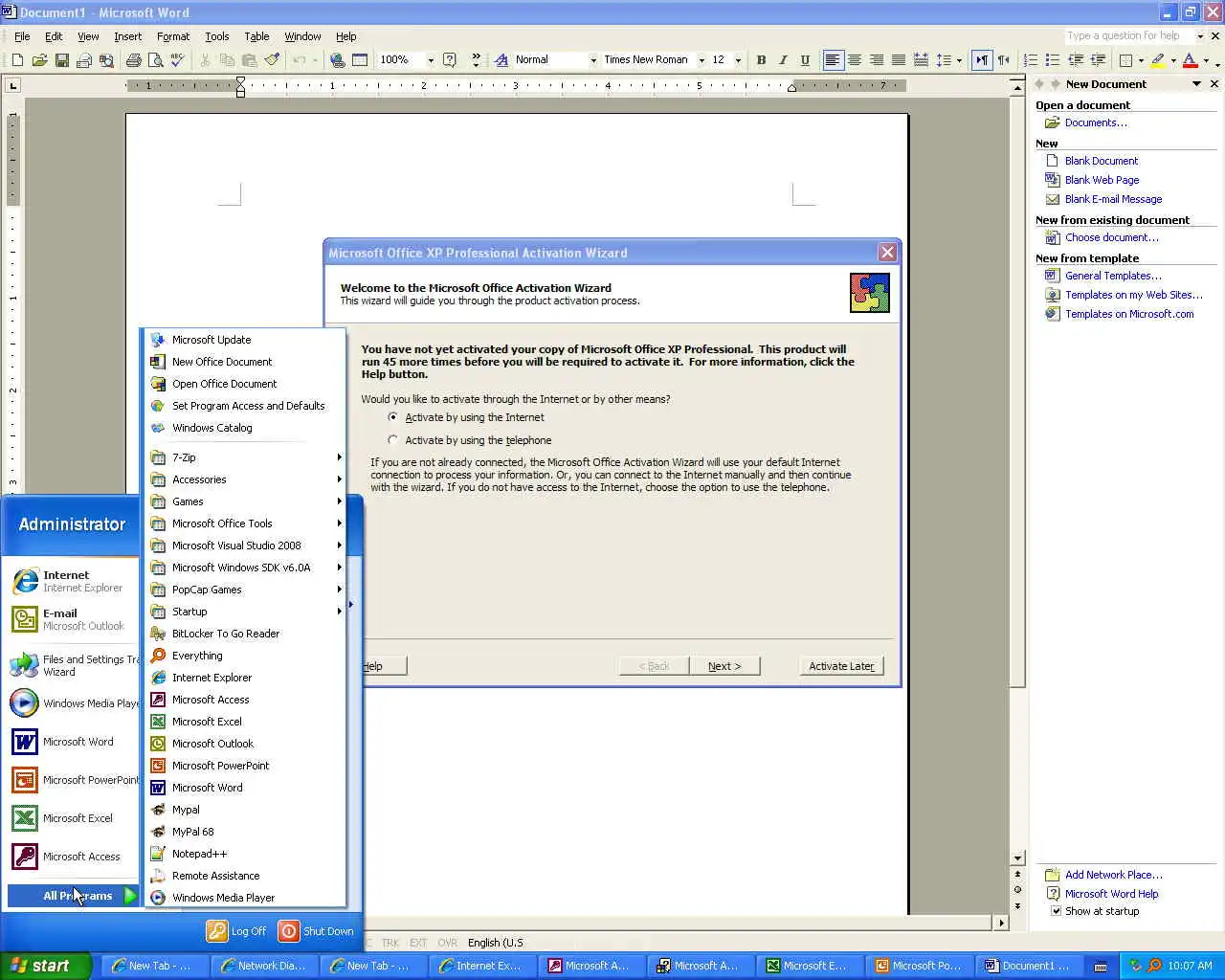
Task: Open the New Document task pane dropdown
Action: [x=1196, y=84]
